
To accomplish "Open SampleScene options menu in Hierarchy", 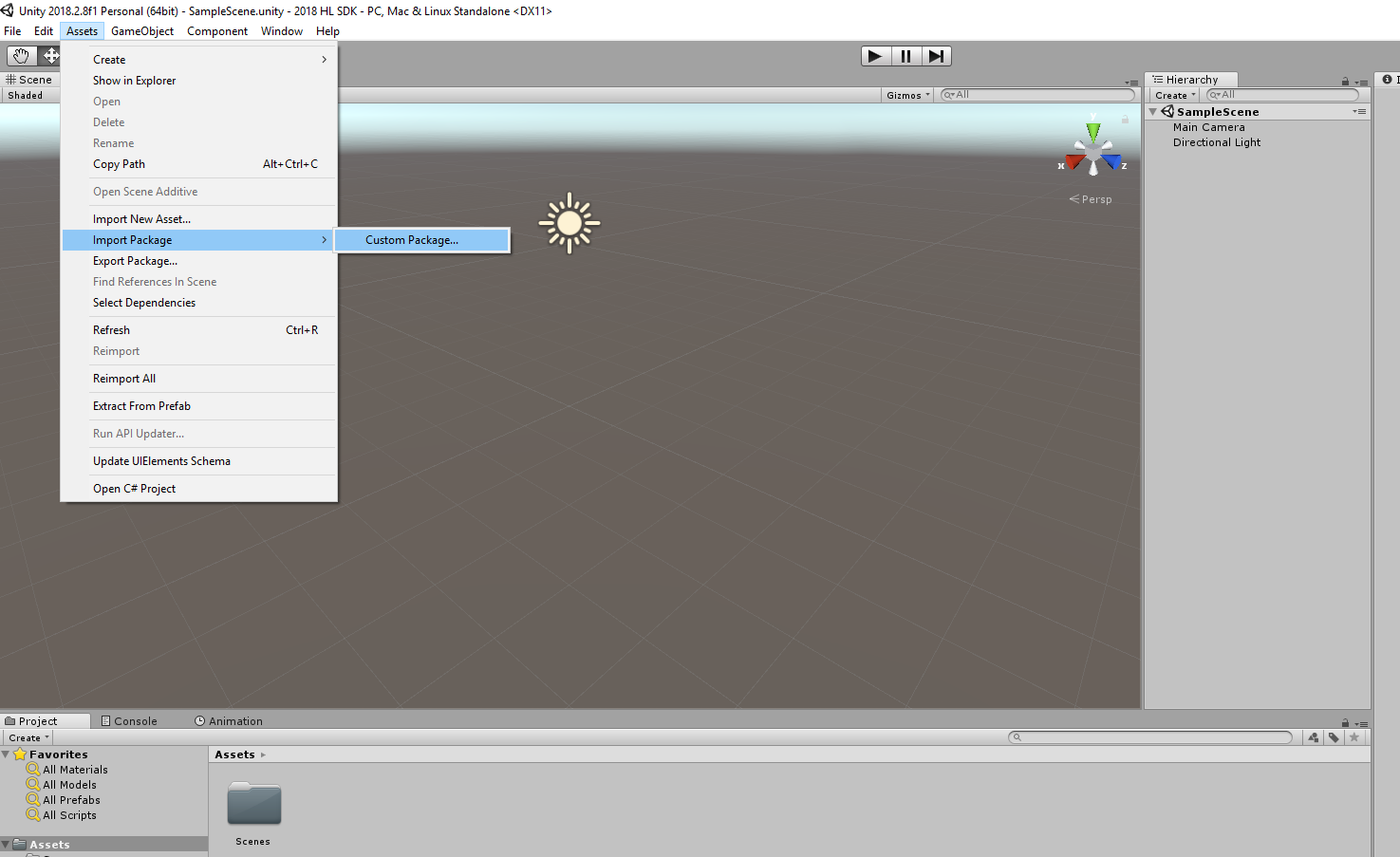I will pos(1360,112).
